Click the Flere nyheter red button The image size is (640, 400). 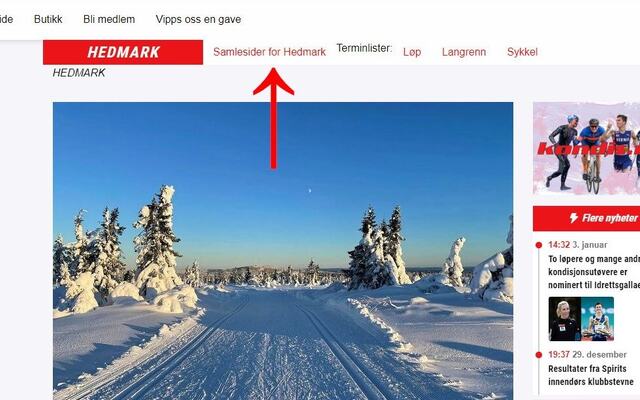(586, 218)
